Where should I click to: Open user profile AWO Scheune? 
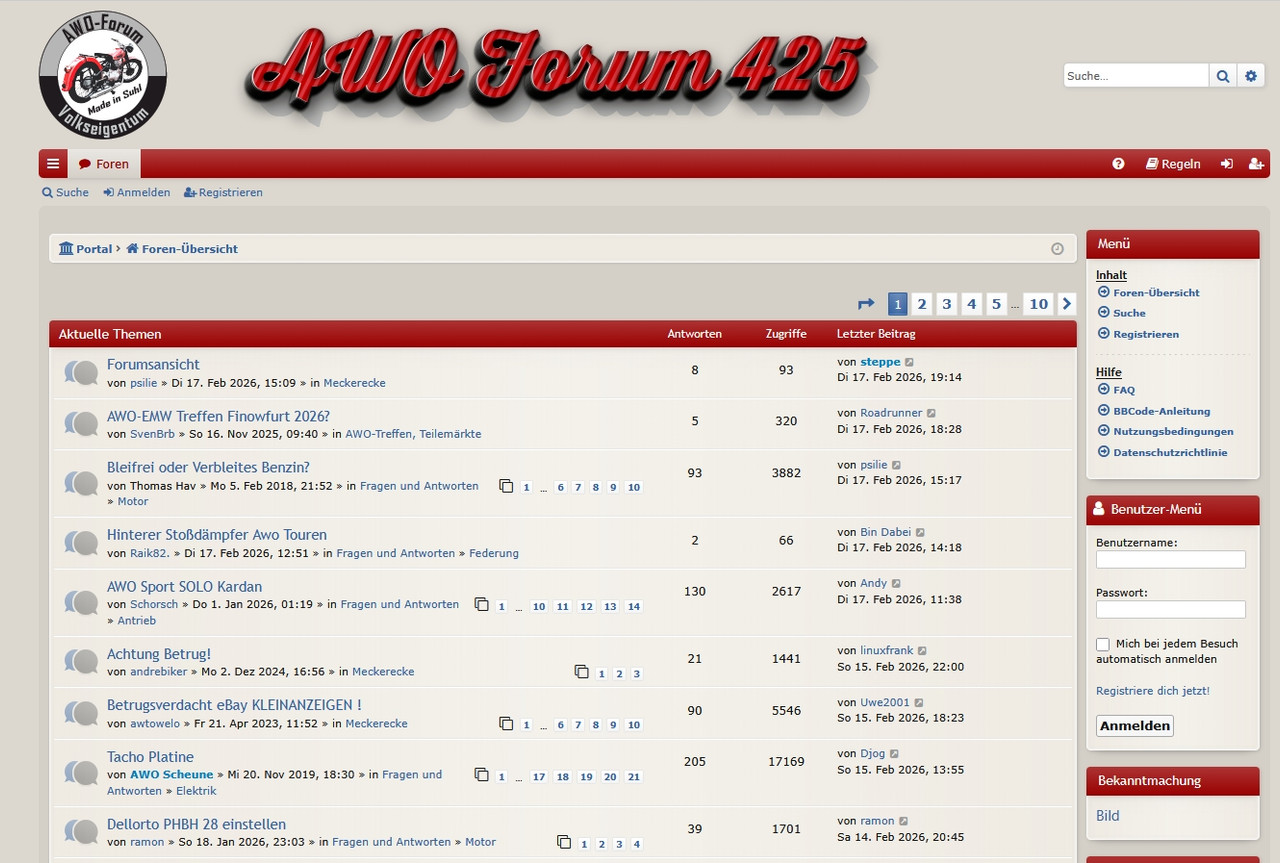tap(172, 775)
